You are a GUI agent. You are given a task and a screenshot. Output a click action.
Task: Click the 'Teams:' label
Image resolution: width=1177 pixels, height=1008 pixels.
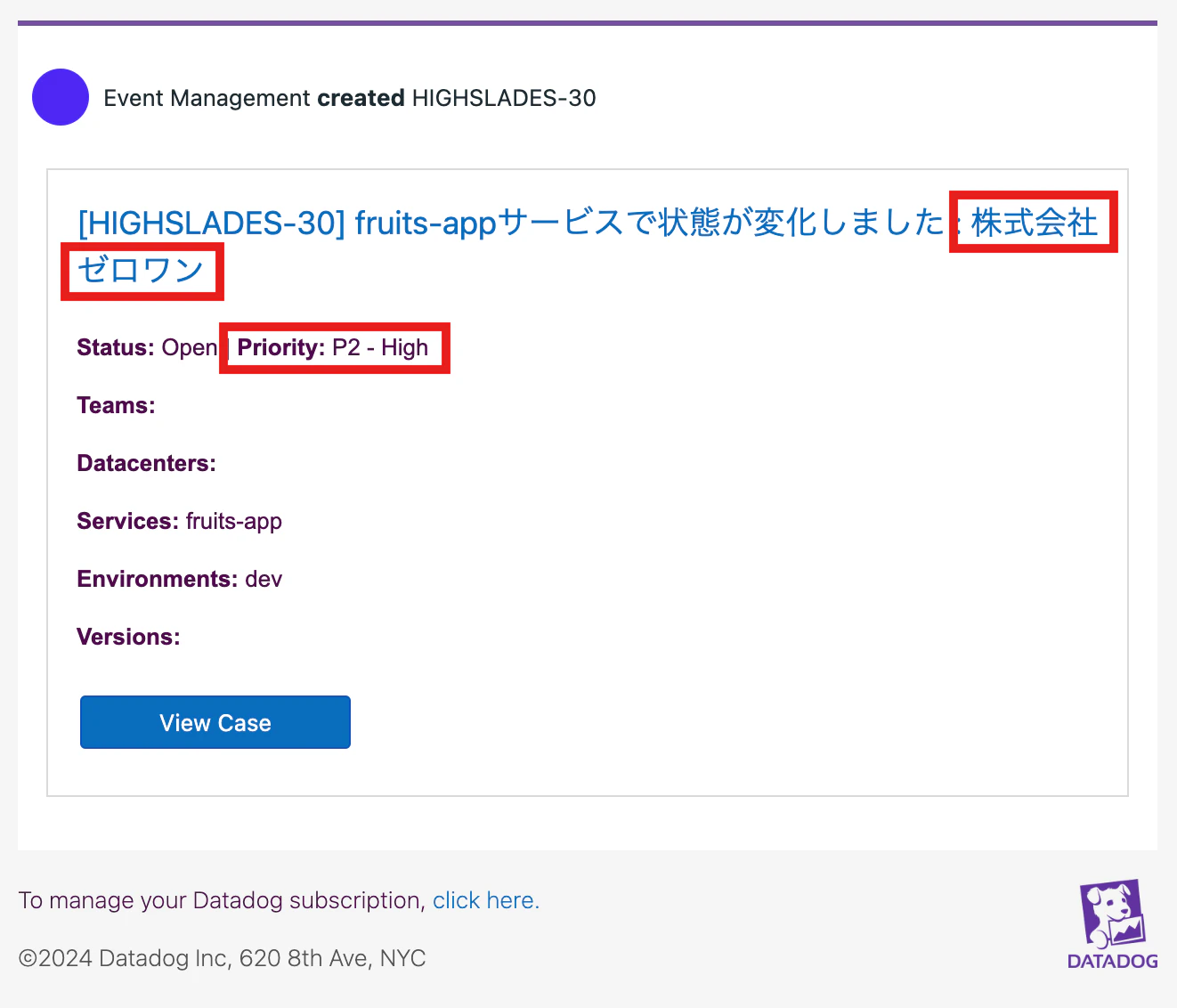(x=116, y=405)
